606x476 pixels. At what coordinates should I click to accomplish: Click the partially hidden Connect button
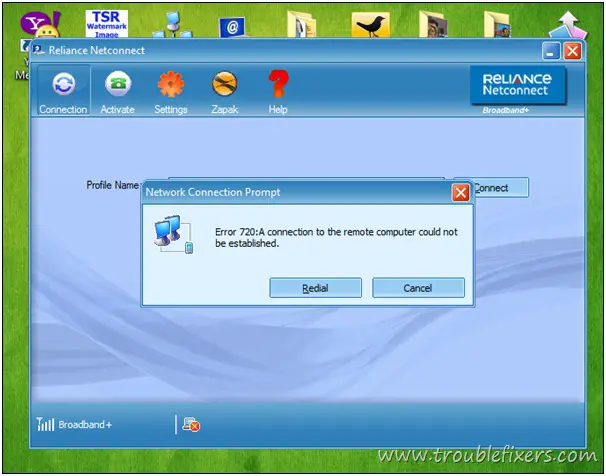501,188
